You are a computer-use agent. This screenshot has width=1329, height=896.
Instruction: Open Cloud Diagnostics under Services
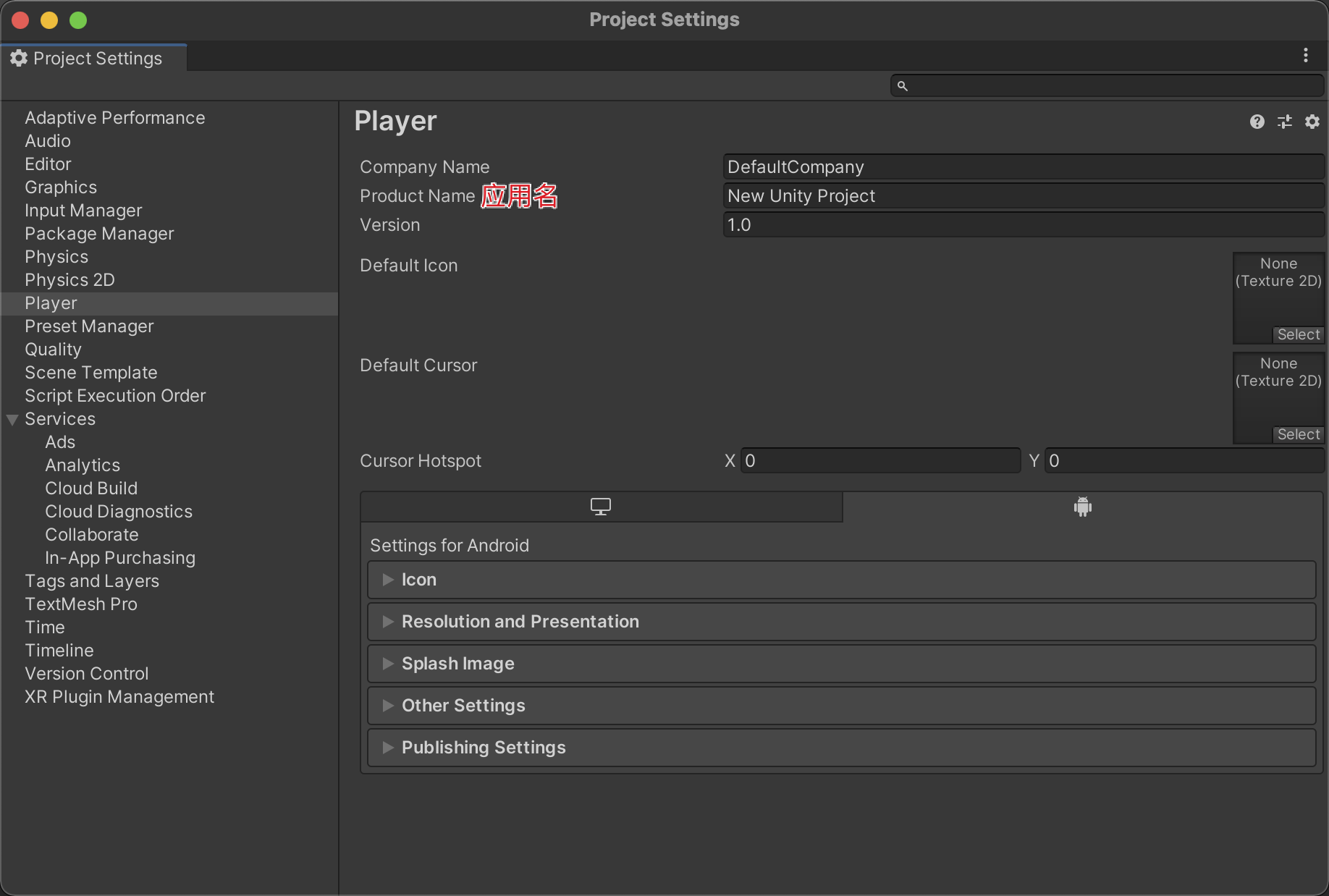(169, 512)
